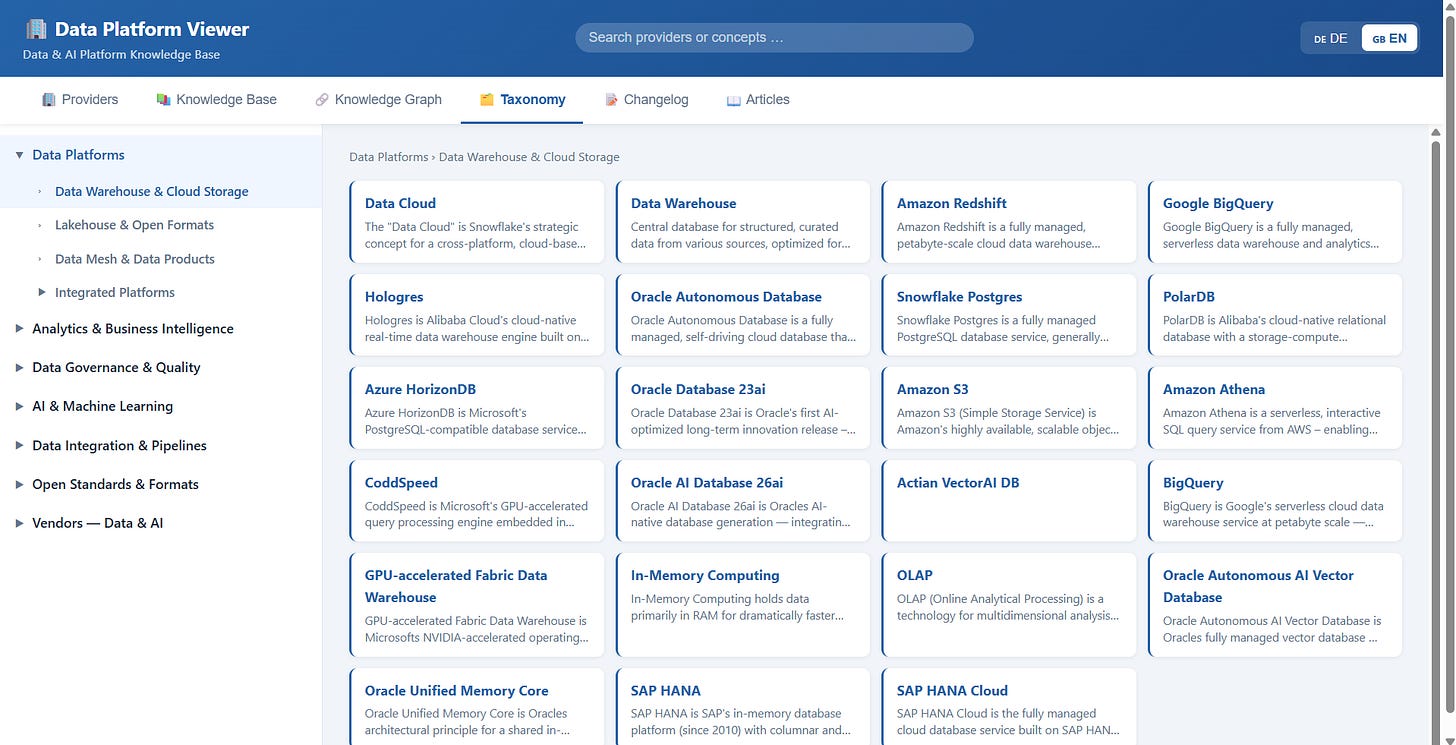Click the Providers tab icon
The width and height of the screenshot is (1456, 745).
[x=48, y=100]
